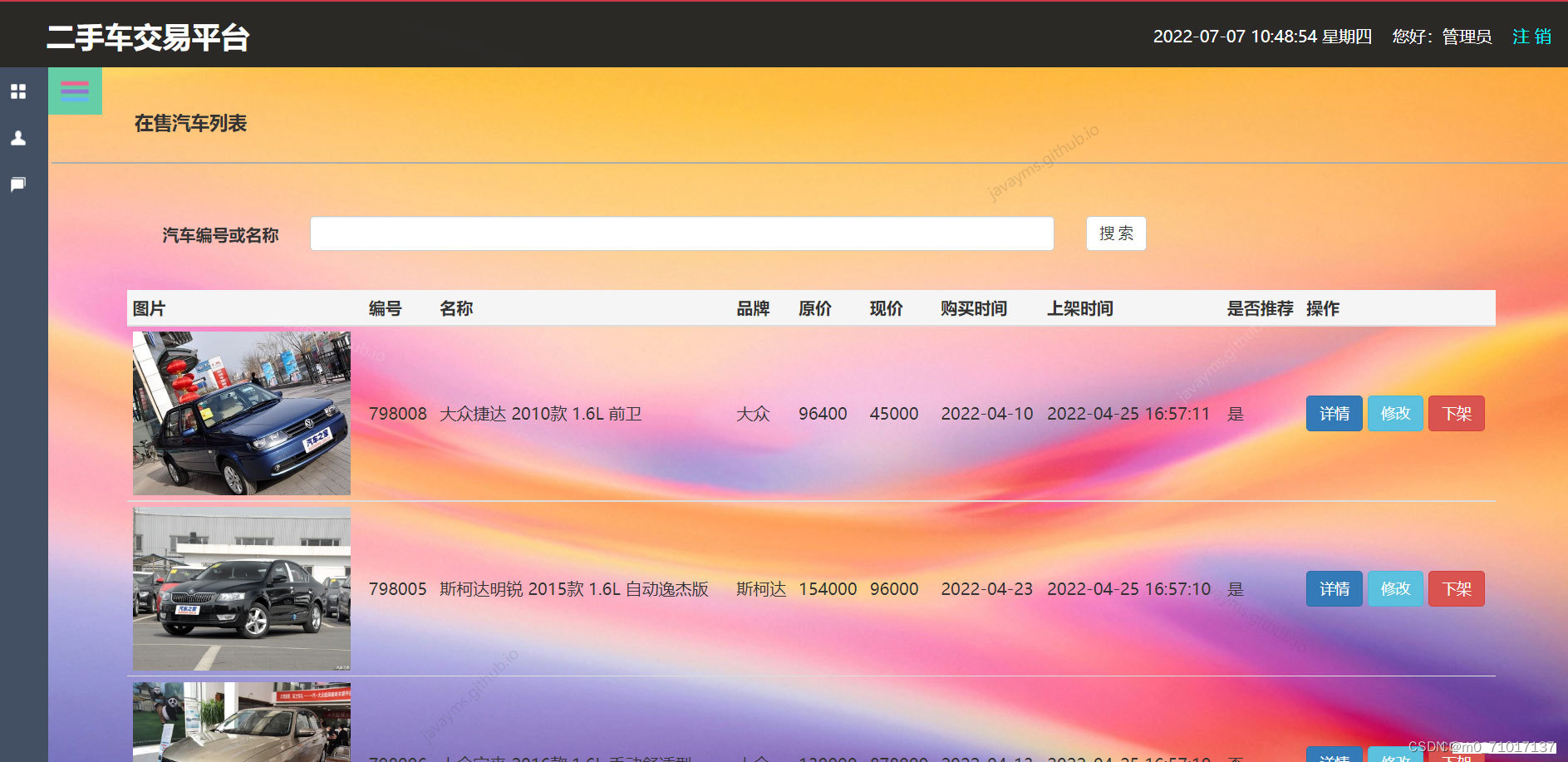The height and width of the screenshot is (762, 1568).
Task: Click the 在售汽车列表 heading
Action: [190, 124]
